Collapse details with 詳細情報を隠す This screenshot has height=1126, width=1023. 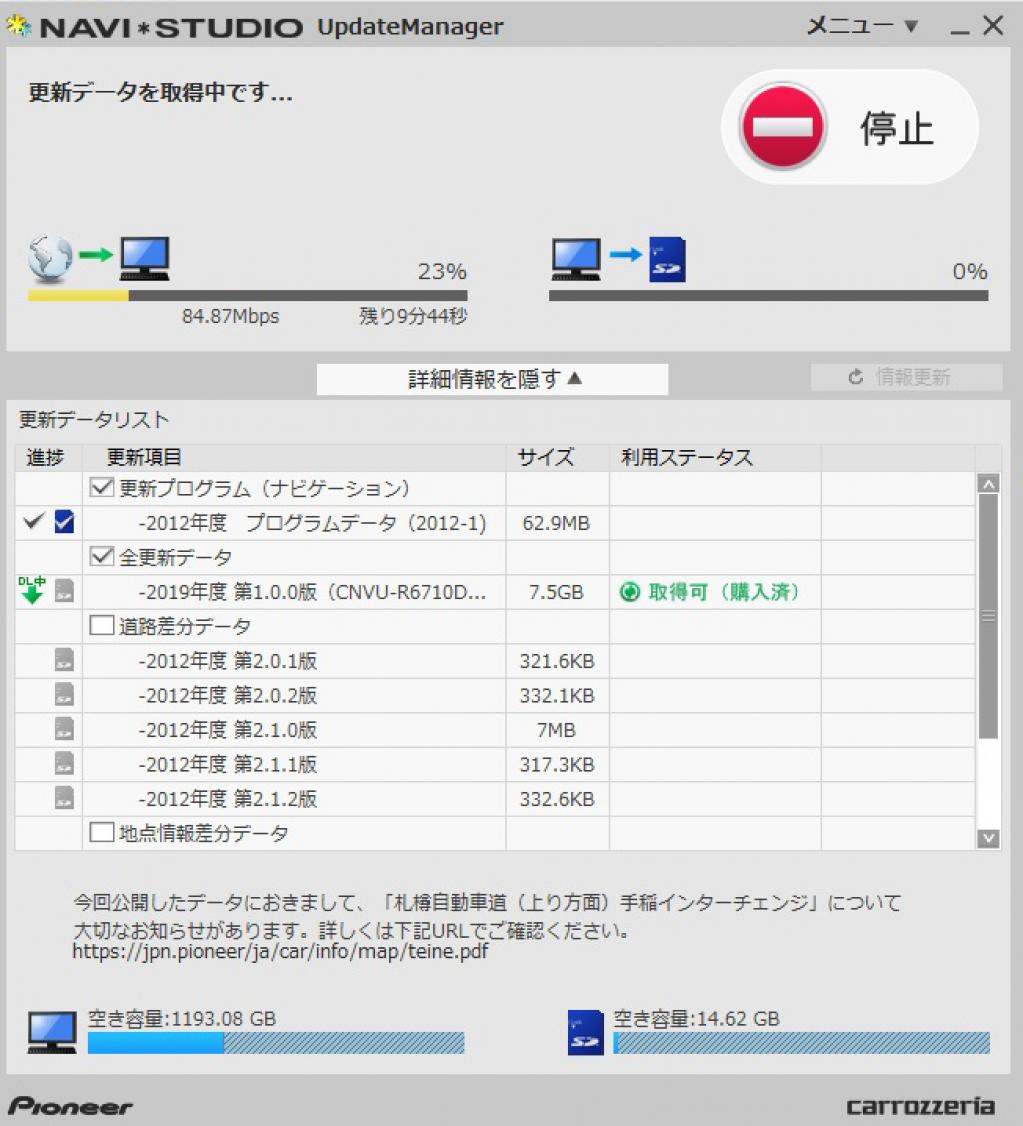click(x=492, y=378)
